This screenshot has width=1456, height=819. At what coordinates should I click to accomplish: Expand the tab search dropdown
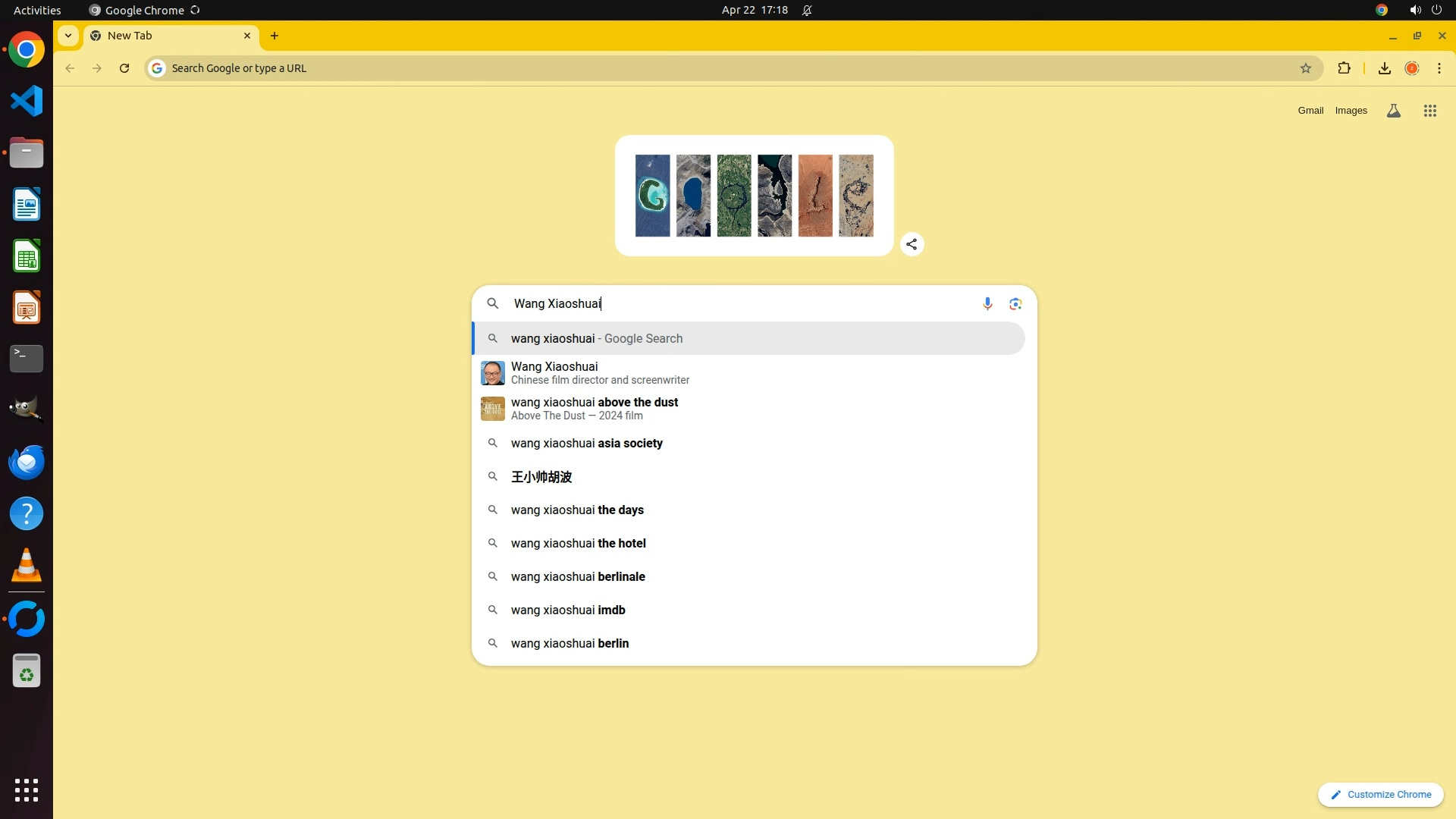point(68,36)
